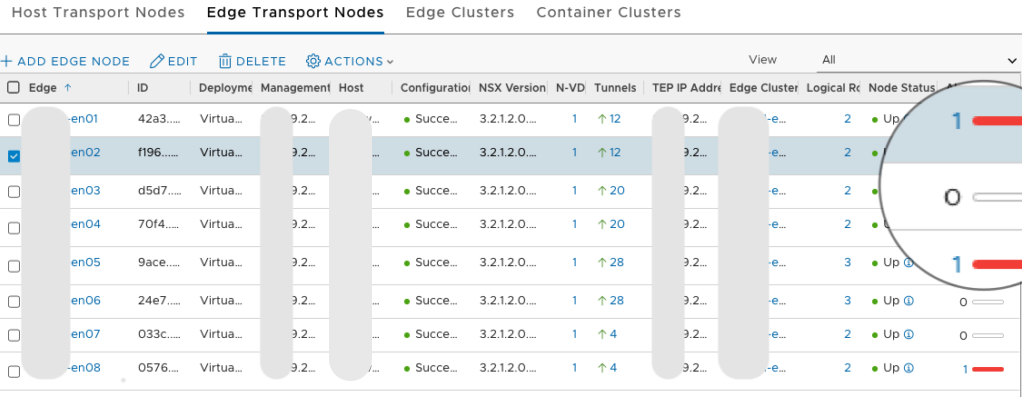Check the en05 row checkbox
The width and height of the screenshot is (1022, 397).
pyautogui.click(x=14, y=266)
